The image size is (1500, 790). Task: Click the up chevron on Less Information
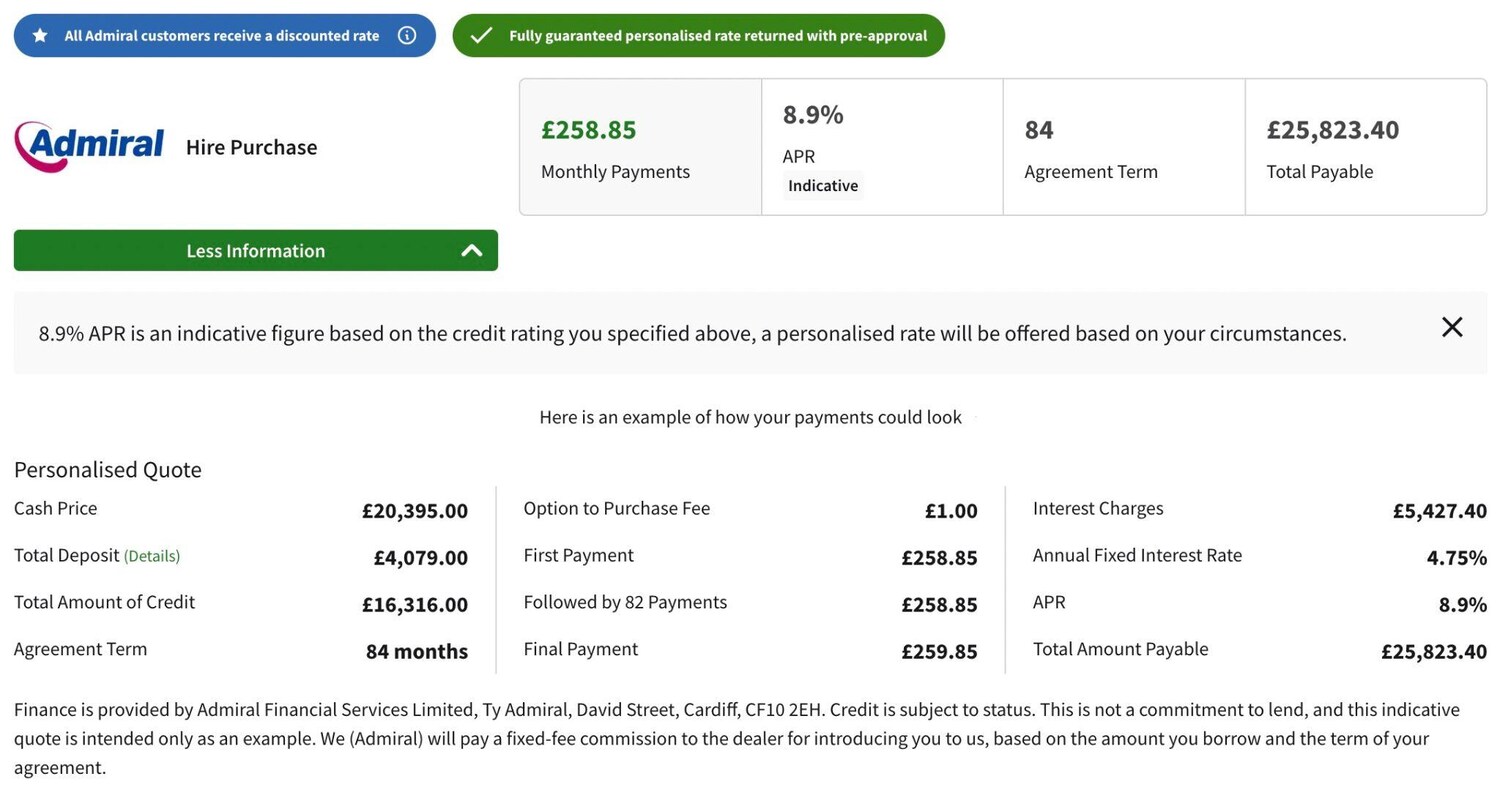click(471, 251)
